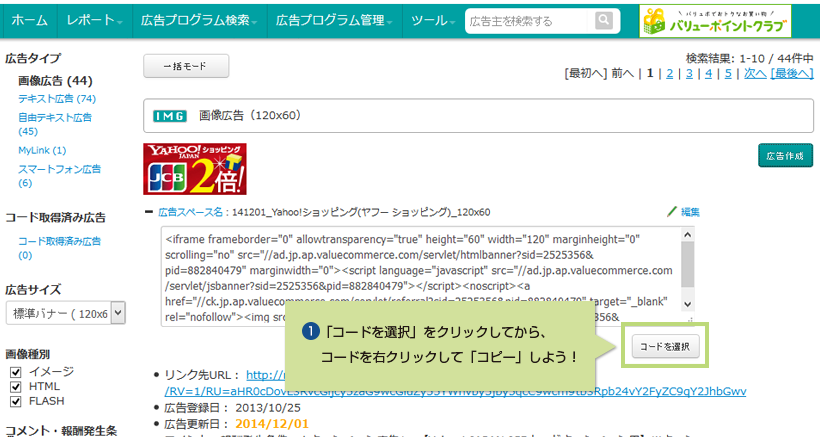This screenshot has width=820, height=437.
Task: Click the 画像広告（120x60）heading text
Action: [250, 116]
